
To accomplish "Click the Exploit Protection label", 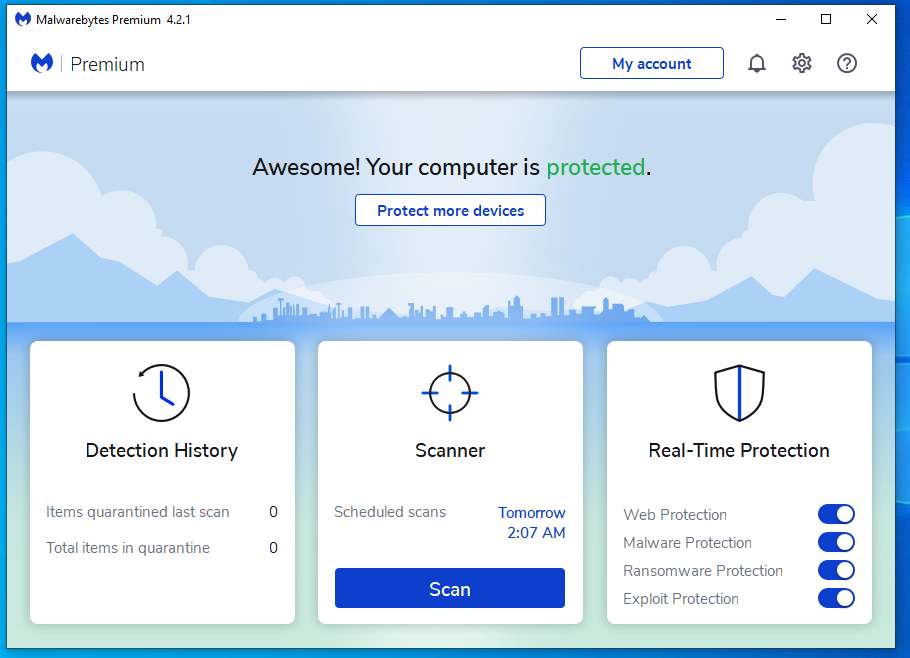I will pos(681,599).
